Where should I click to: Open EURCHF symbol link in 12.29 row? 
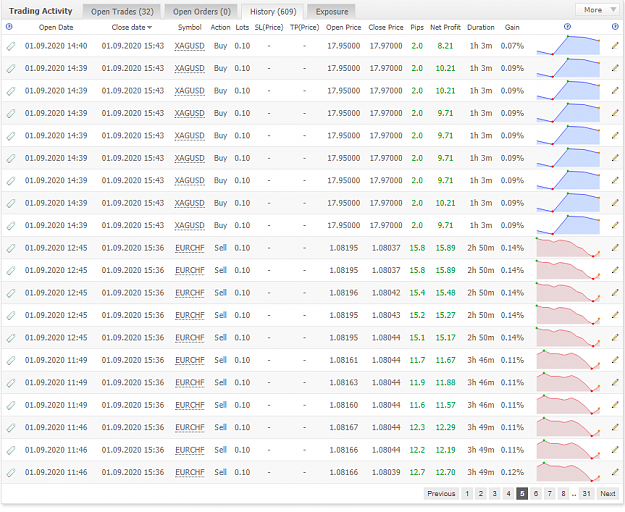[x=189, y=428]
